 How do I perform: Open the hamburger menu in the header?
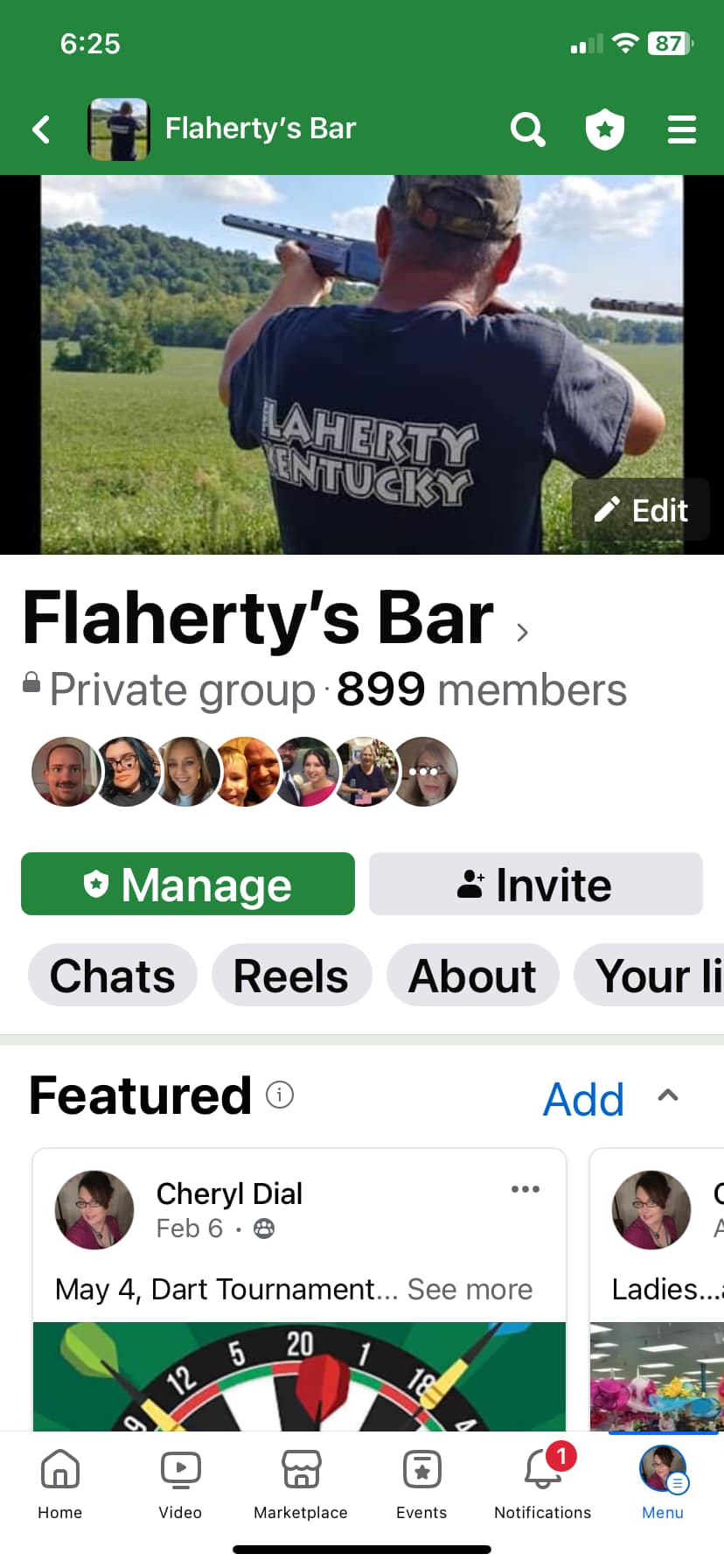pyautogui.click(x=682, y=129)
